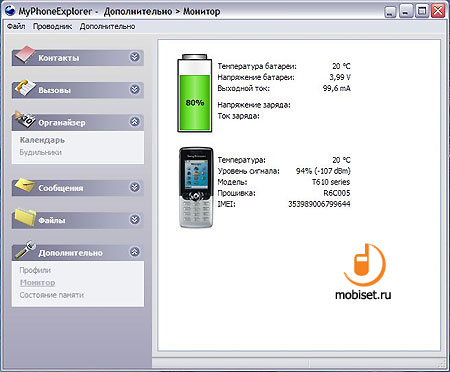Image resolution: width=450 pixels, height=372 pixels.
Task: Click the Контакты section header
Action: [x=78, y=58]
